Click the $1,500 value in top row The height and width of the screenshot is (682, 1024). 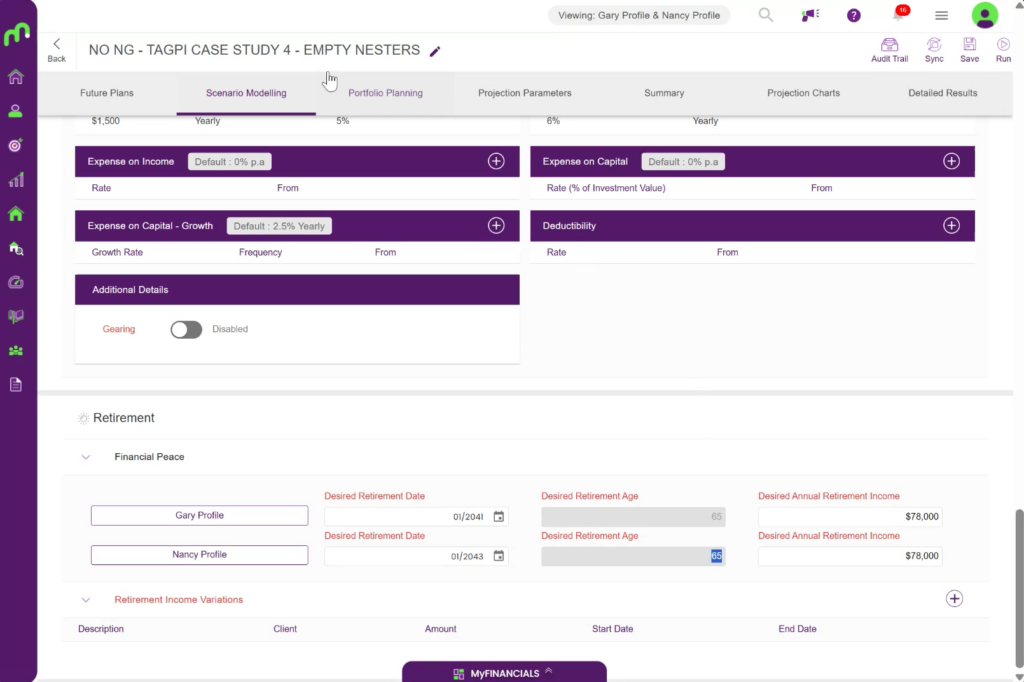pos(105,121)
